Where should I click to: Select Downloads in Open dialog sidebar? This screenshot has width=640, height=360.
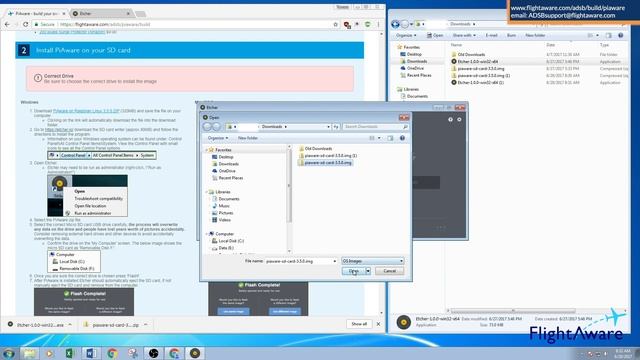tap(225, 164)
